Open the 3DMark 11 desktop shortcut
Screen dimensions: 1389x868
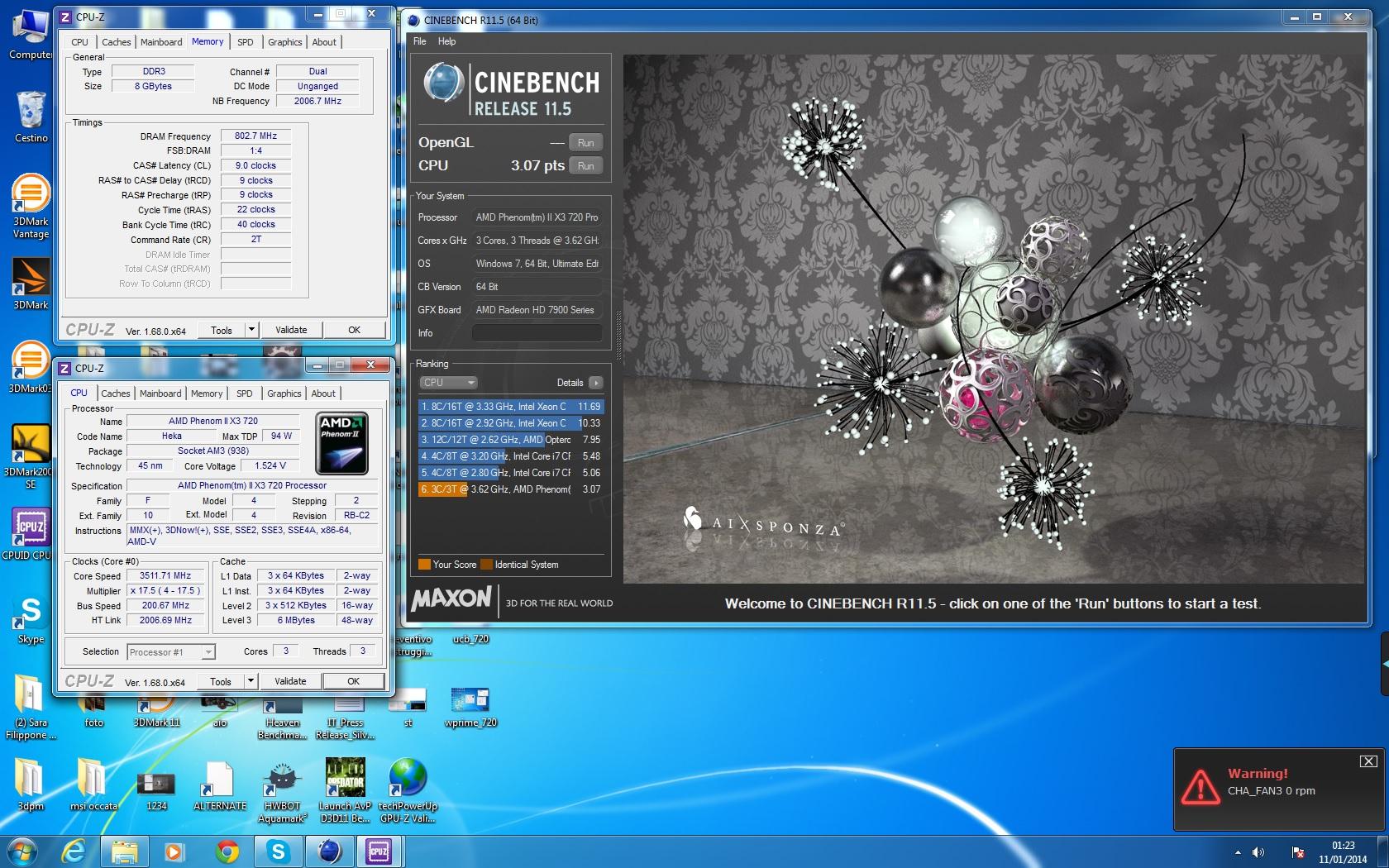[156, 711]
